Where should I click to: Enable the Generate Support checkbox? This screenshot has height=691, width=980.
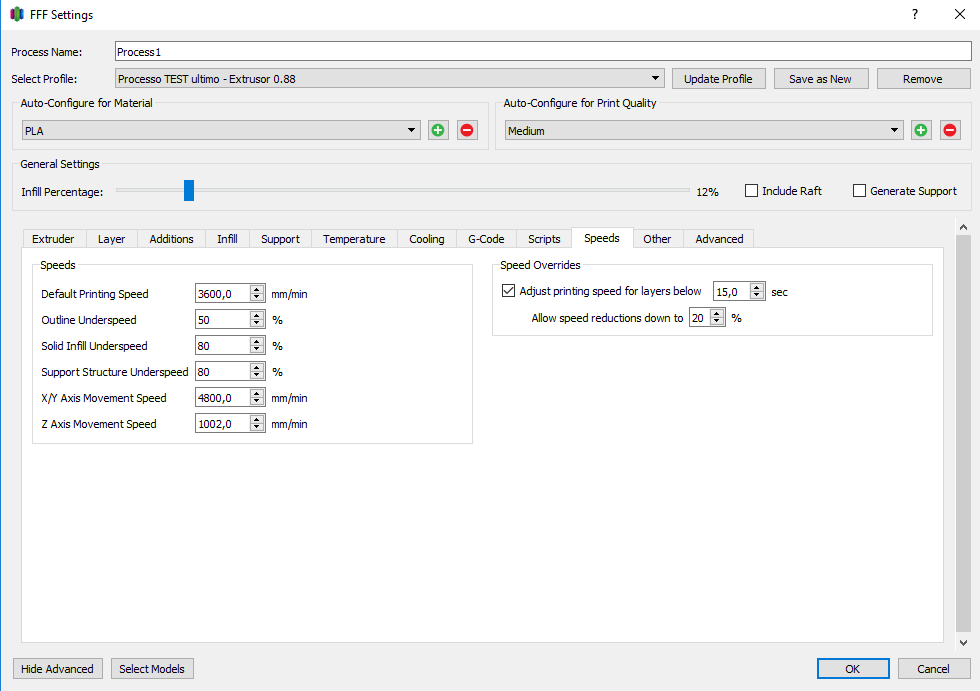(x=859, y=191)
